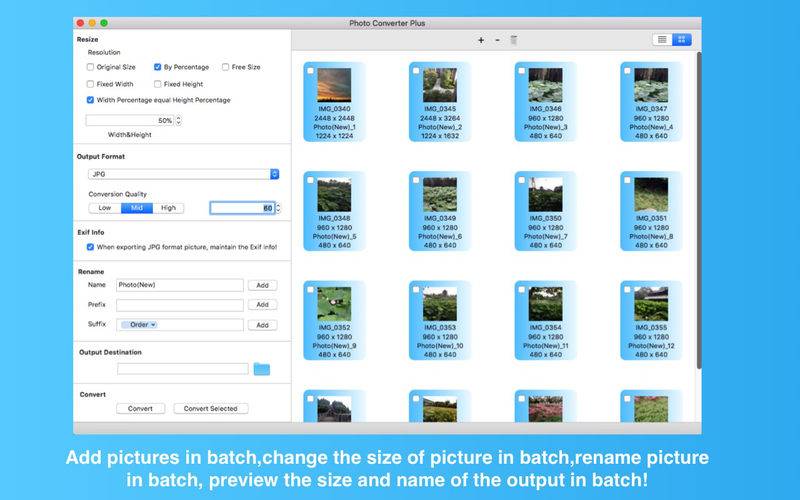Click the Convert button

[140, 409]
